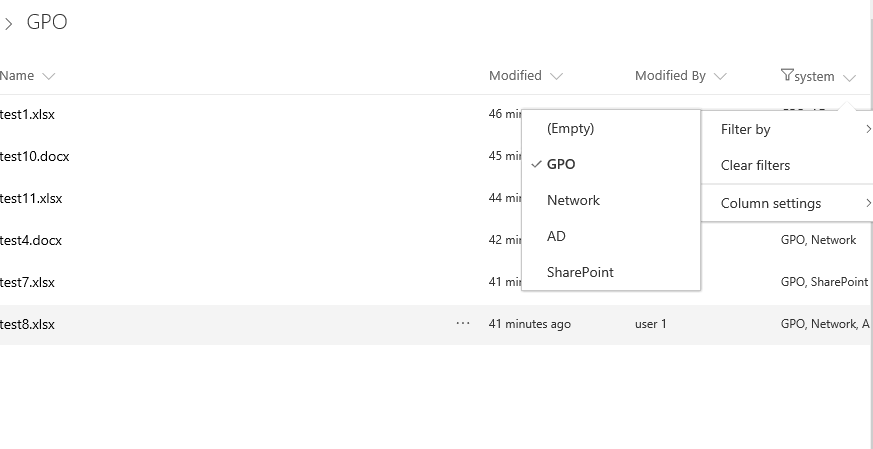Tick the AD filter value
The image size is (873, 449).
coord(556,236)
